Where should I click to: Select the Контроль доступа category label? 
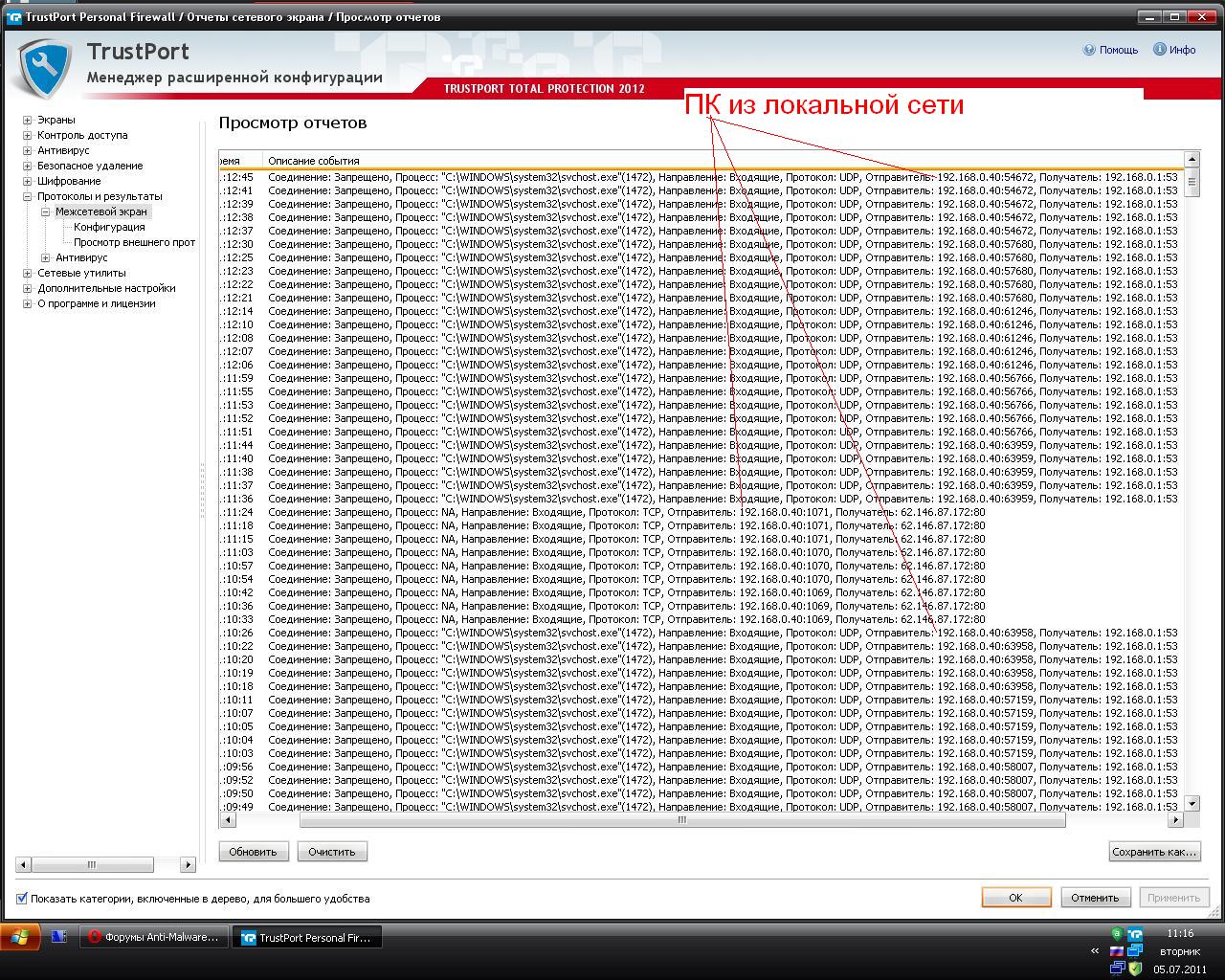point(82,135)
